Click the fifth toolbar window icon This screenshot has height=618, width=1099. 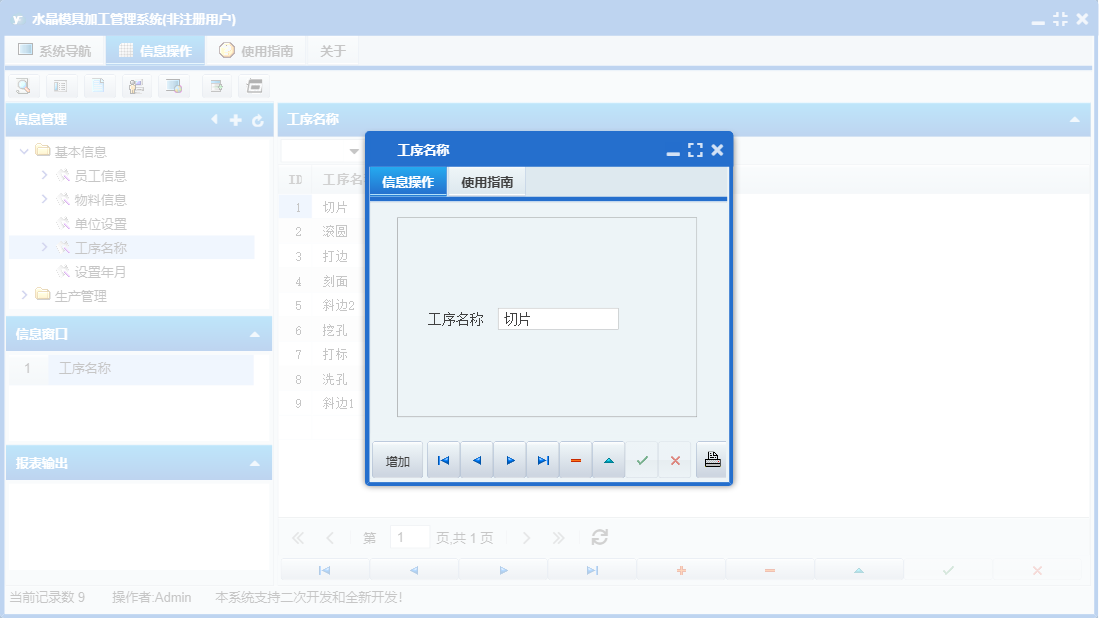pos(174,86)
